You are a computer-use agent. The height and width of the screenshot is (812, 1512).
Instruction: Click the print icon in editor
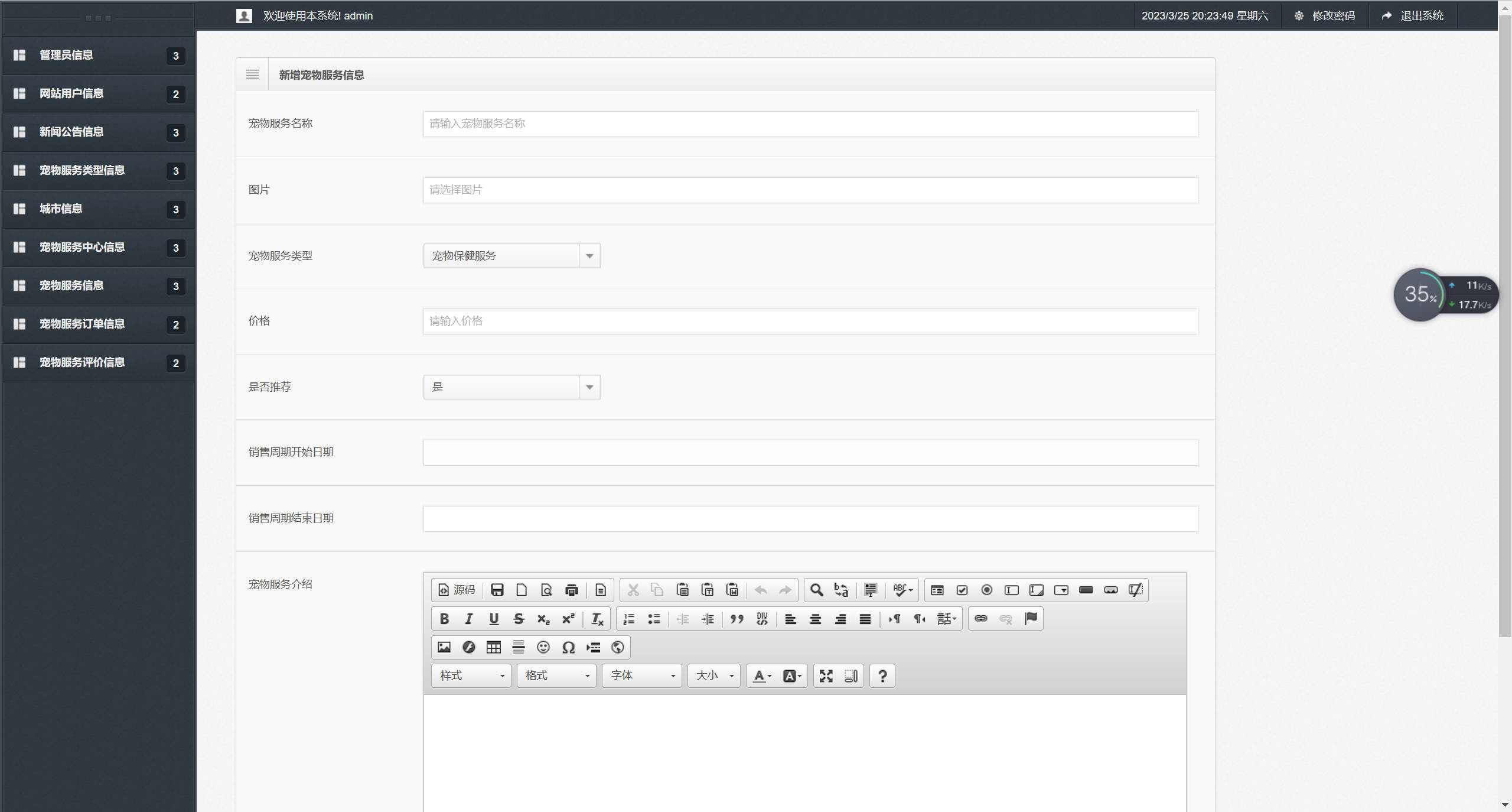coord(571,590)
